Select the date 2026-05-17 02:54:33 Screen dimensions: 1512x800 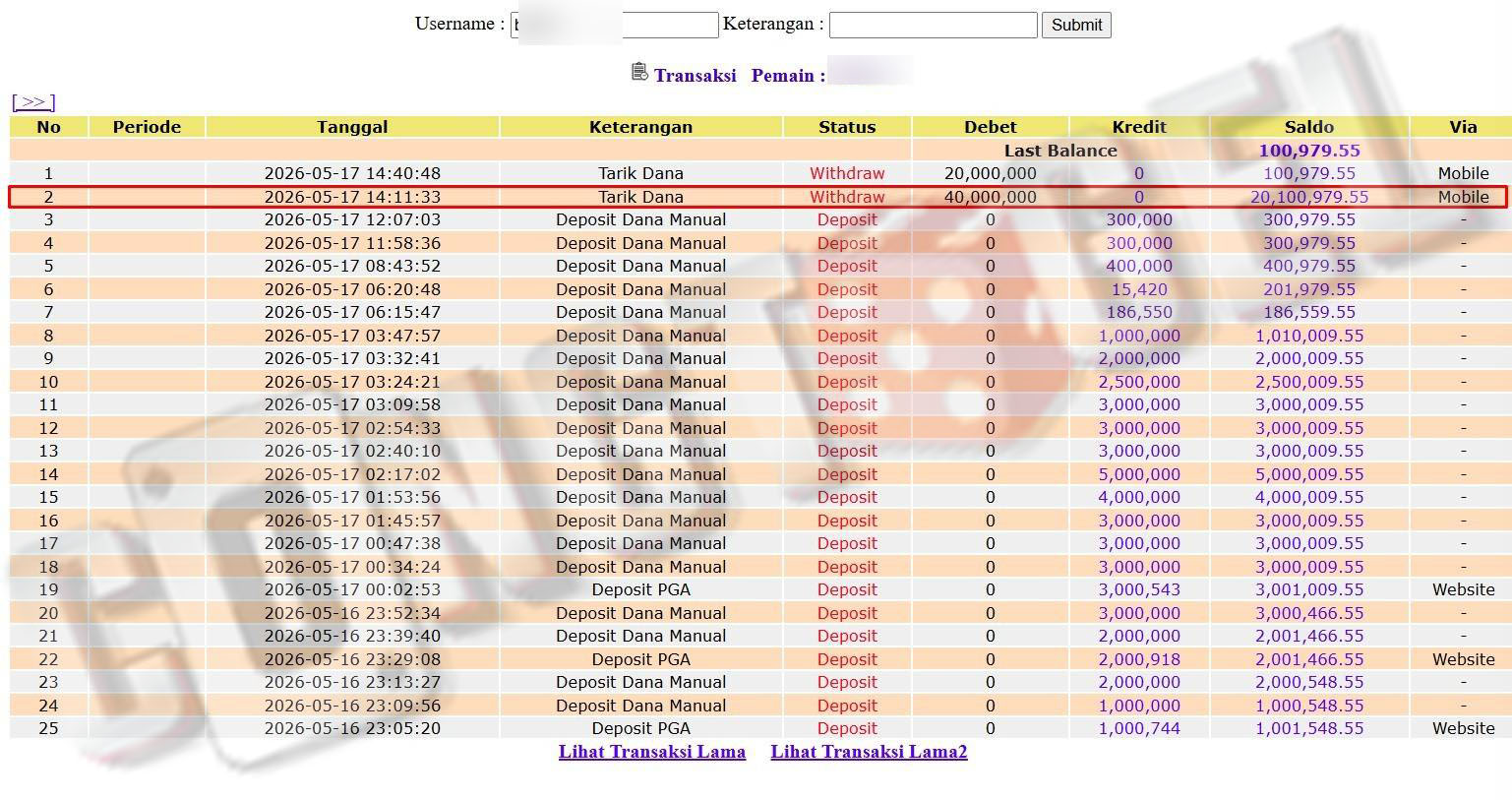click(352, 428)
